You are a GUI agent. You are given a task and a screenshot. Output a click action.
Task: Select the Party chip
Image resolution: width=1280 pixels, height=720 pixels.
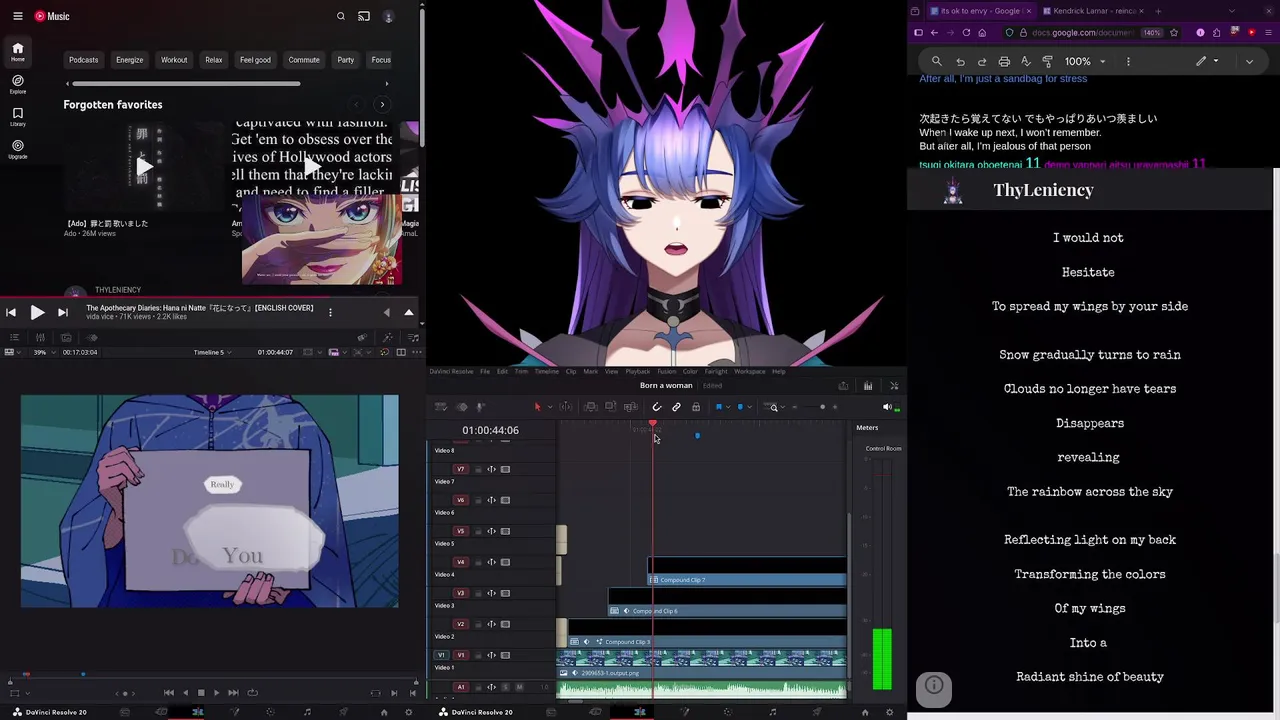click(346, 60)
